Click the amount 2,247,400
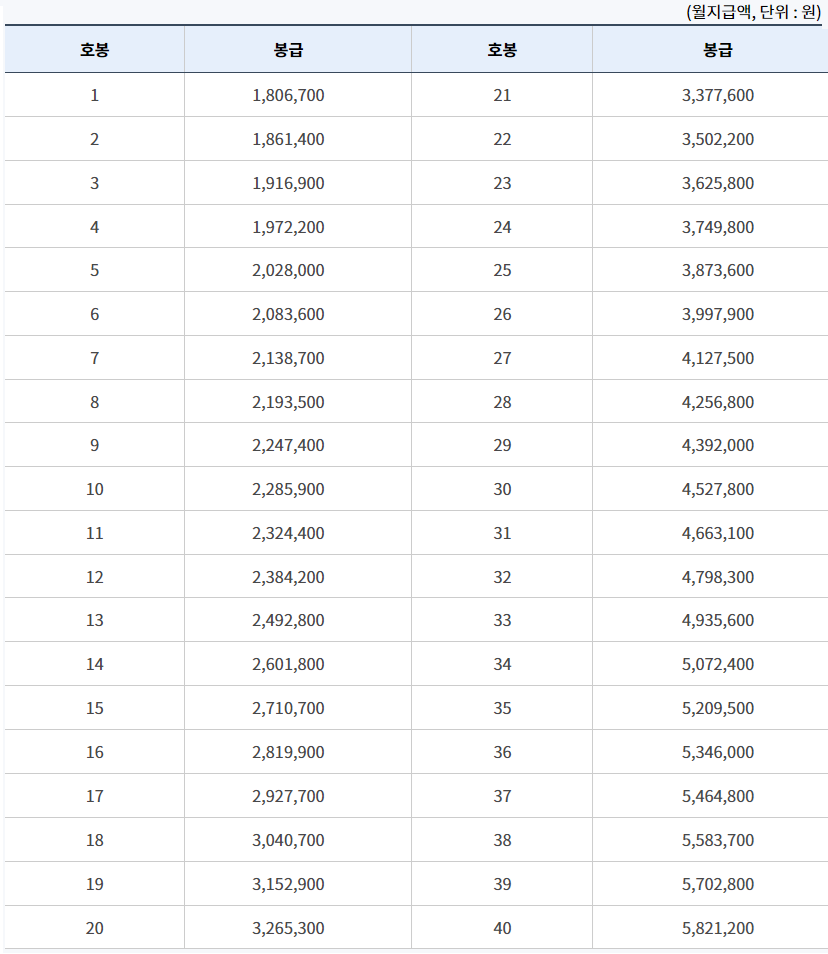This screenshot has height=954, width=828. pyautogui.click(x=288, y=445)
